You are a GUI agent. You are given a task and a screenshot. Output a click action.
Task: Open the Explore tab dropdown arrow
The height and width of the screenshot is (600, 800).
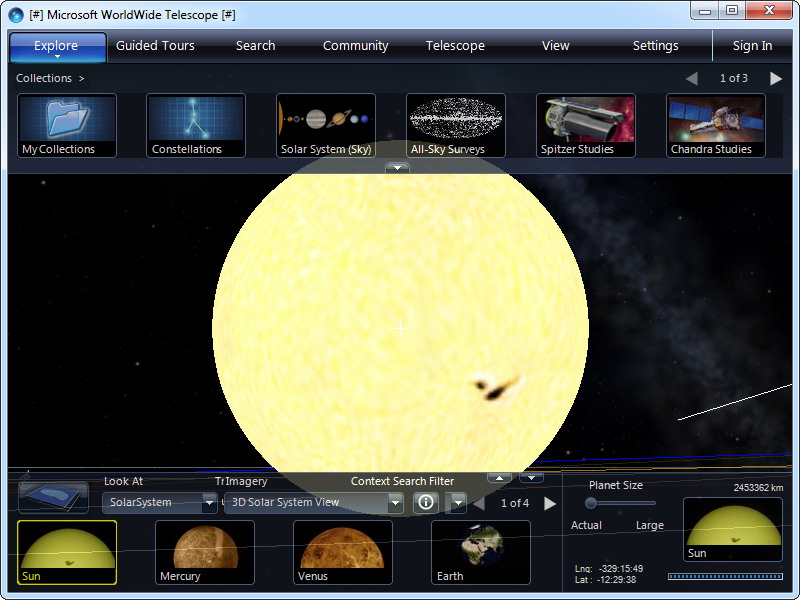click(57, 57)
